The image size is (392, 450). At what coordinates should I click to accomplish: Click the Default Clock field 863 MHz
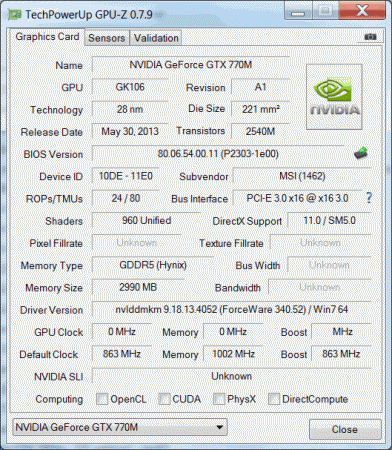(x=122, y=354)
